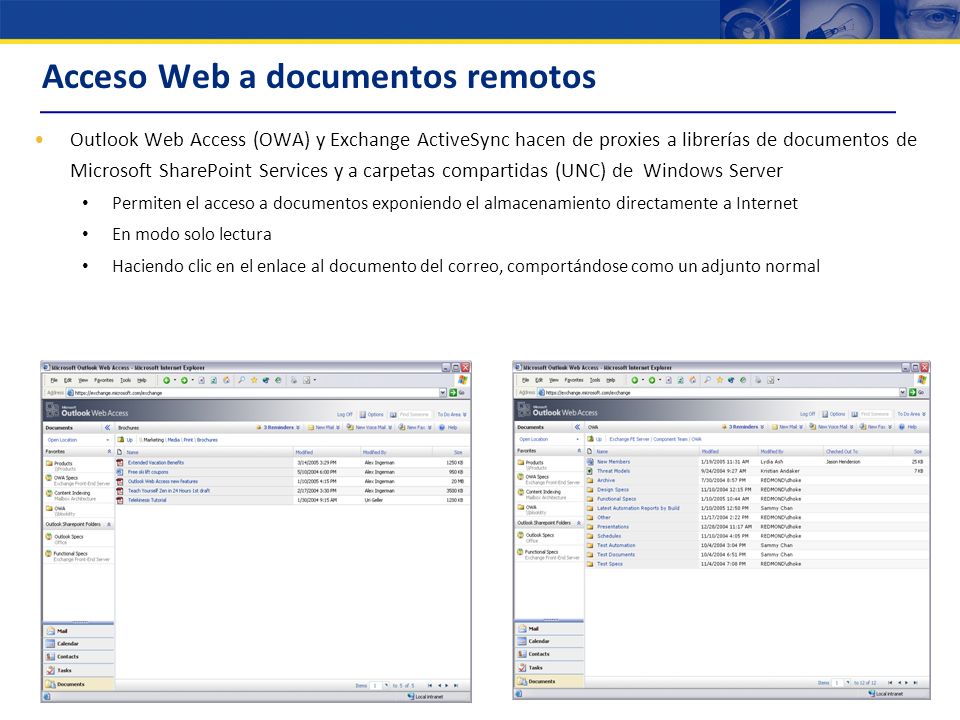Image resolution: width=960 pixels, height=720 pixels.
Task: Open Edit menu in right browser window
Action: [x=539, y=380]
